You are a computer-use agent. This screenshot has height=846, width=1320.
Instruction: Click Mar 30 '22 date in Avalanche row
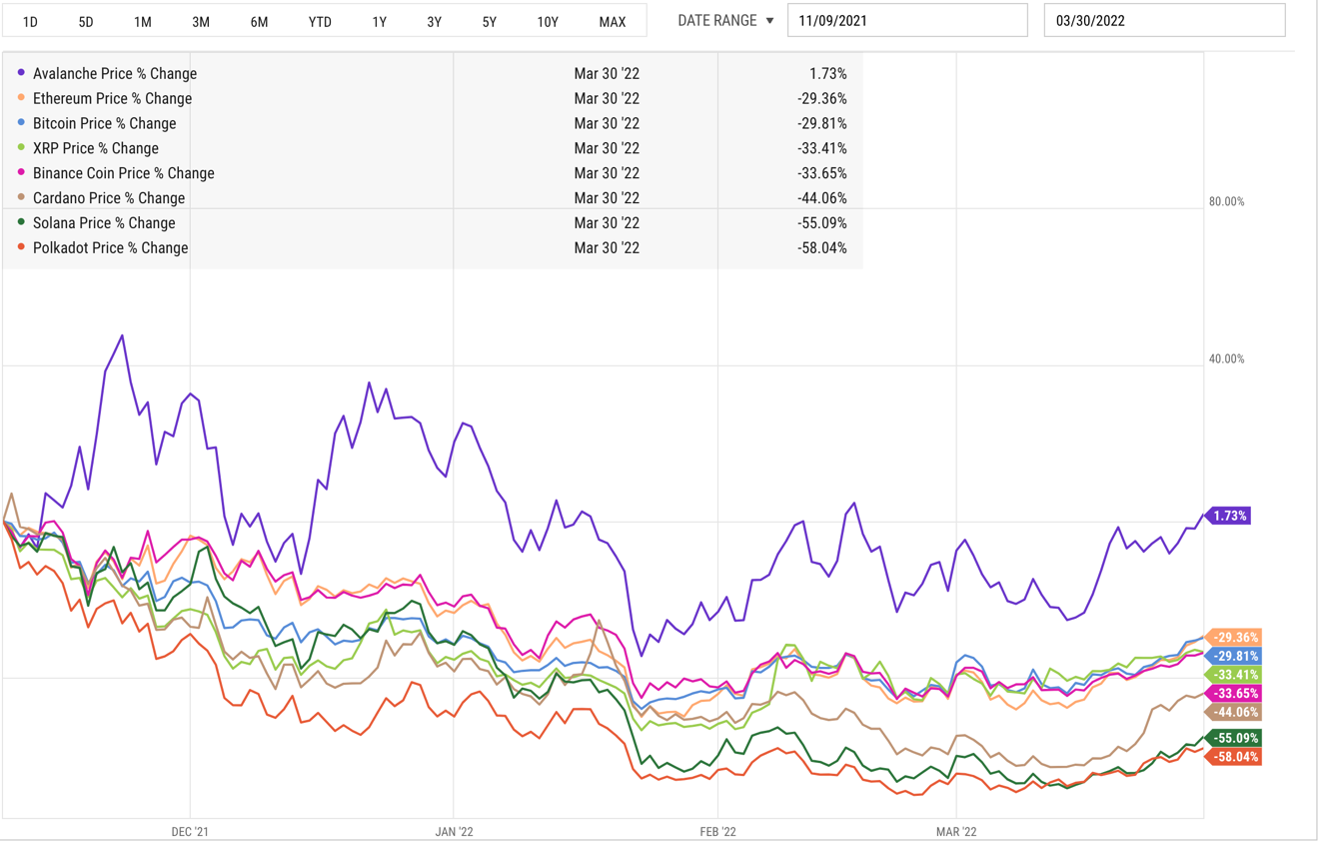pyautogui.click(x=606, y=74)
